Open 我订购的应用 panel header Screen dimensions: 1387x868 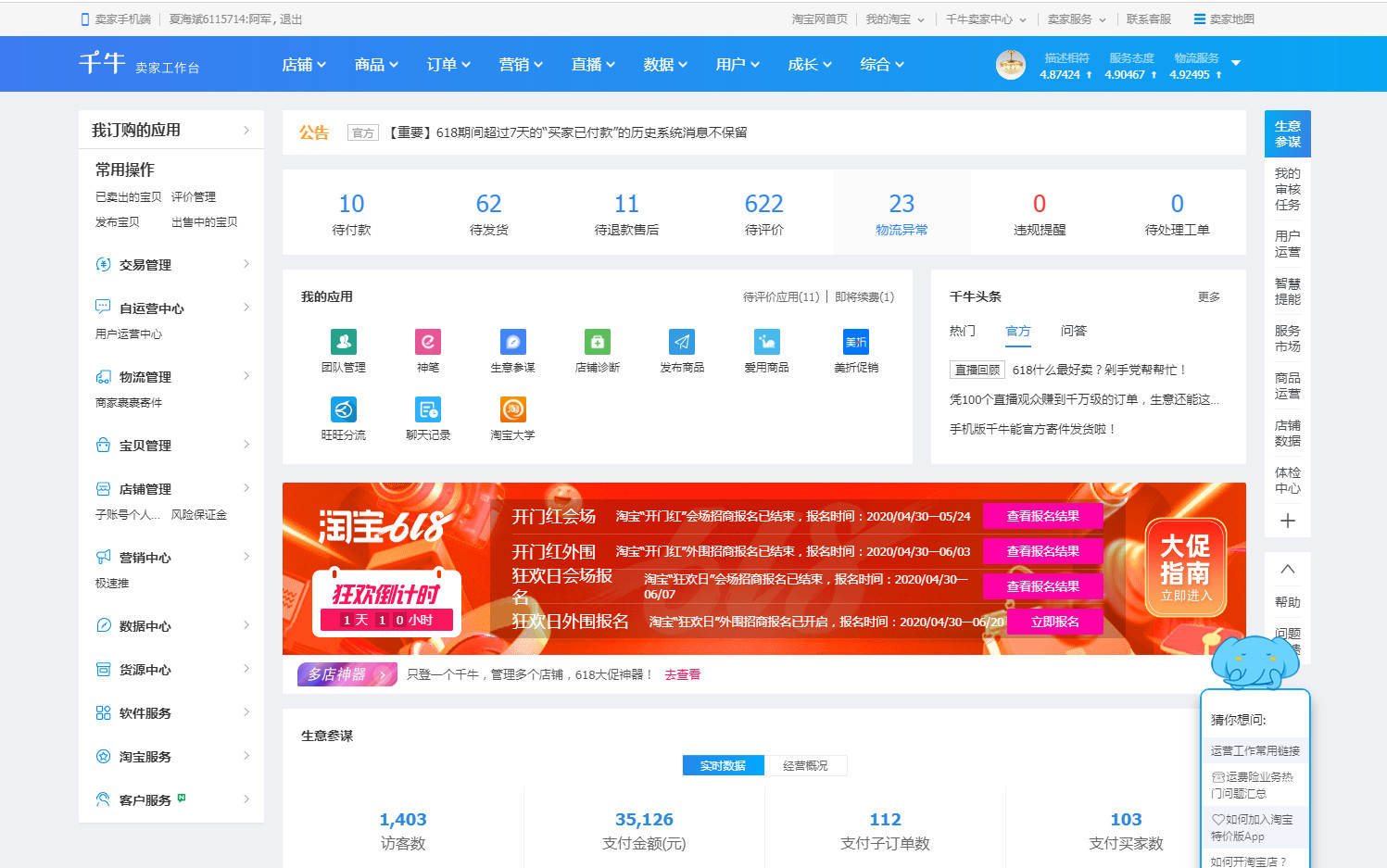(171, 130)
